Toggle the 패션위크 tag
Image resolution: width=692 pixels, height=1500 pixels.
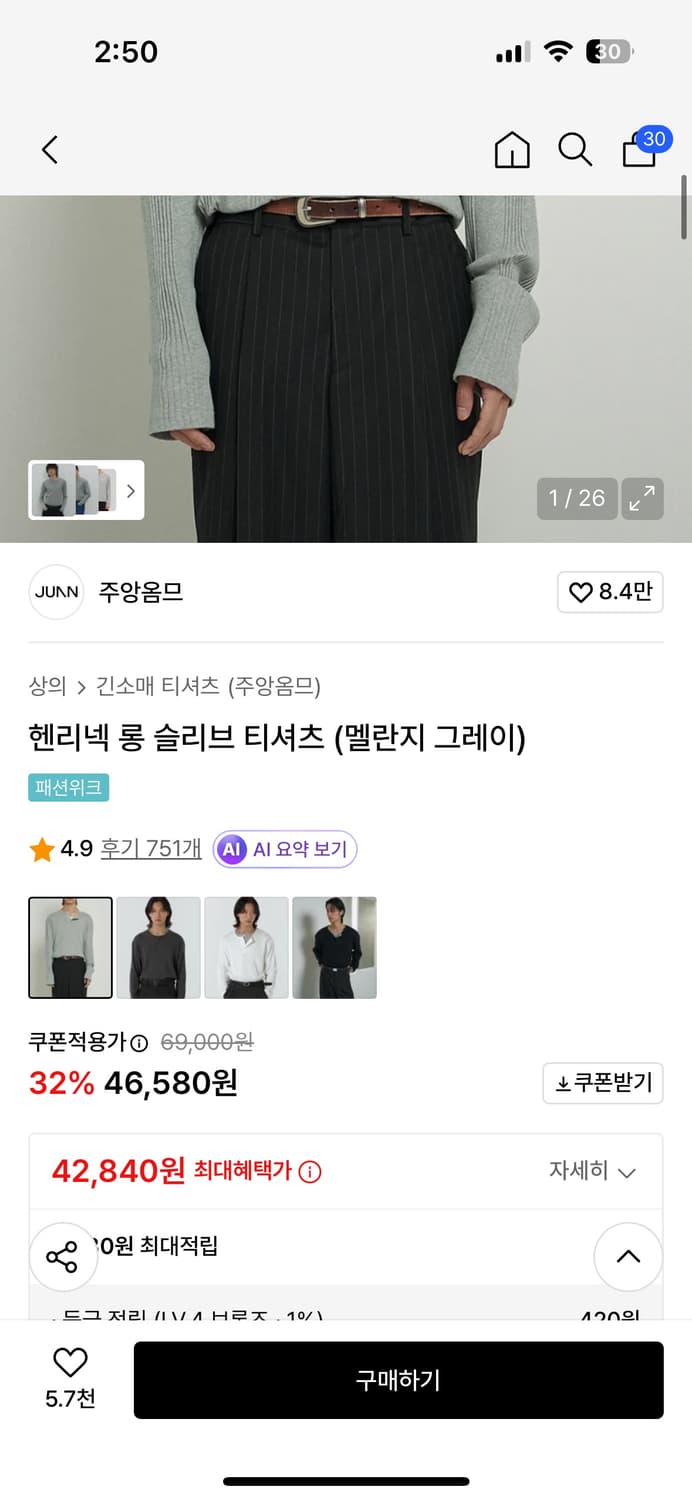pos(67,788)
